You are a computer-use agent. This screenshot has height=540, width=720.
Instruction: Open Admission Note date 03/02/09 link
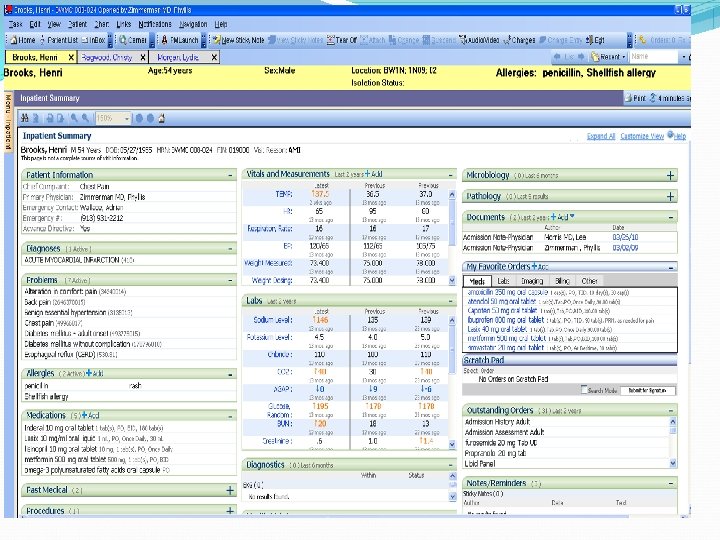click(x=625, y=248)
